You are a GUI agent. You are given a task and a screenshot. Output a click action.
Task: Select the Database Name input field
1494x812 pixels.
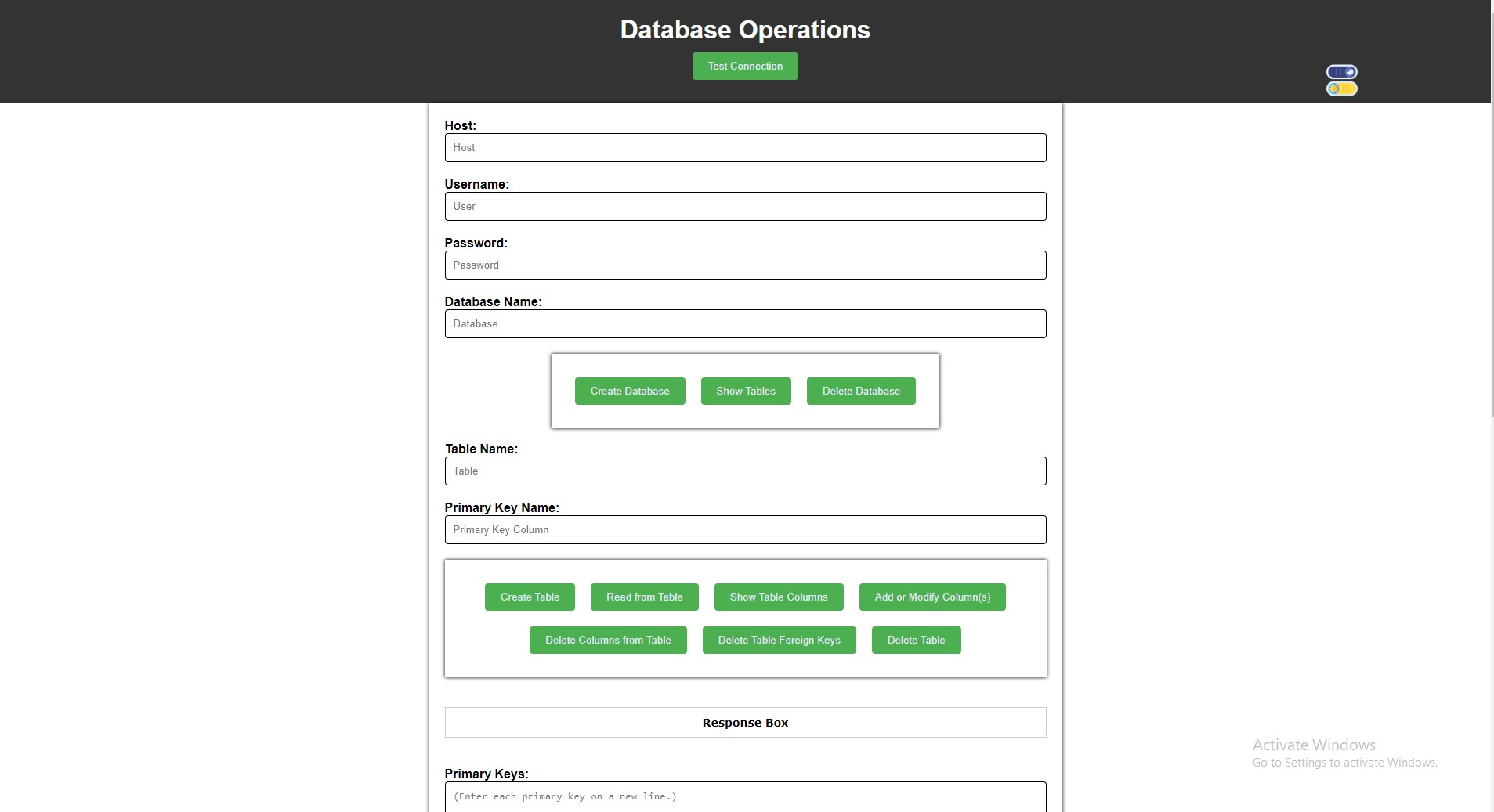pos(745,324)
